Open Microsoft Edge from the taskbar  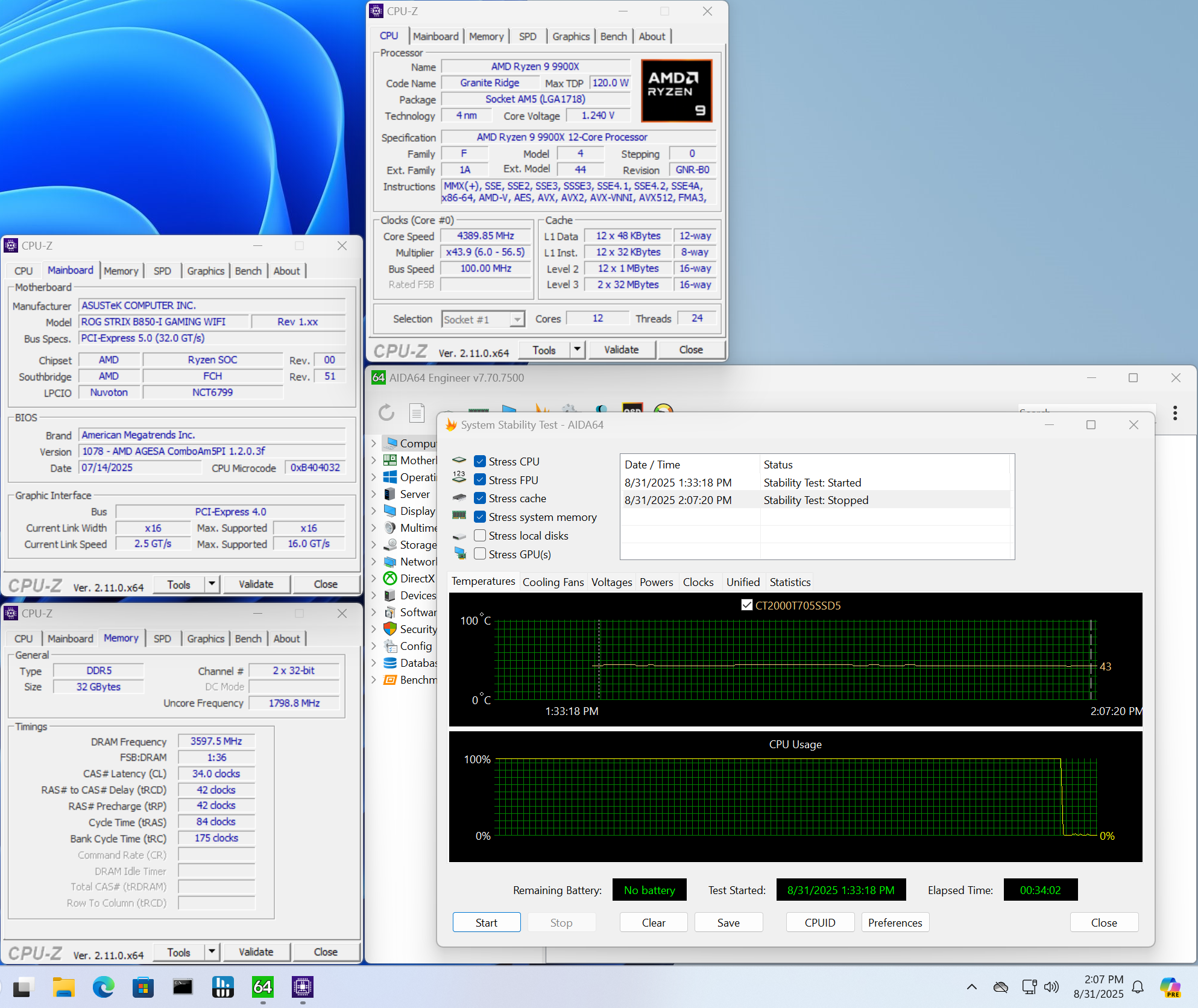click(103, 987)
